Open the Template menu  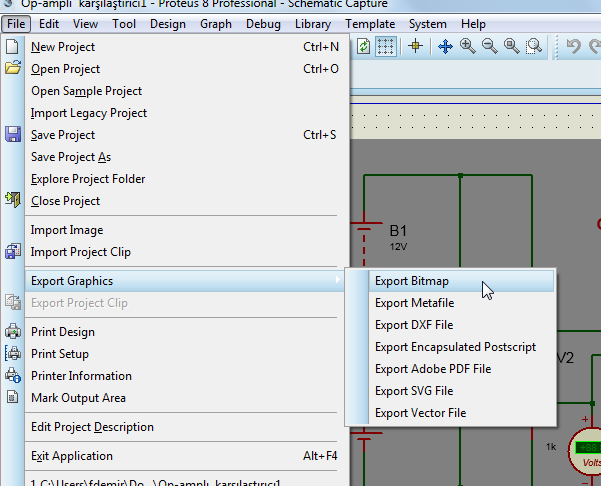tap(370, 24)
